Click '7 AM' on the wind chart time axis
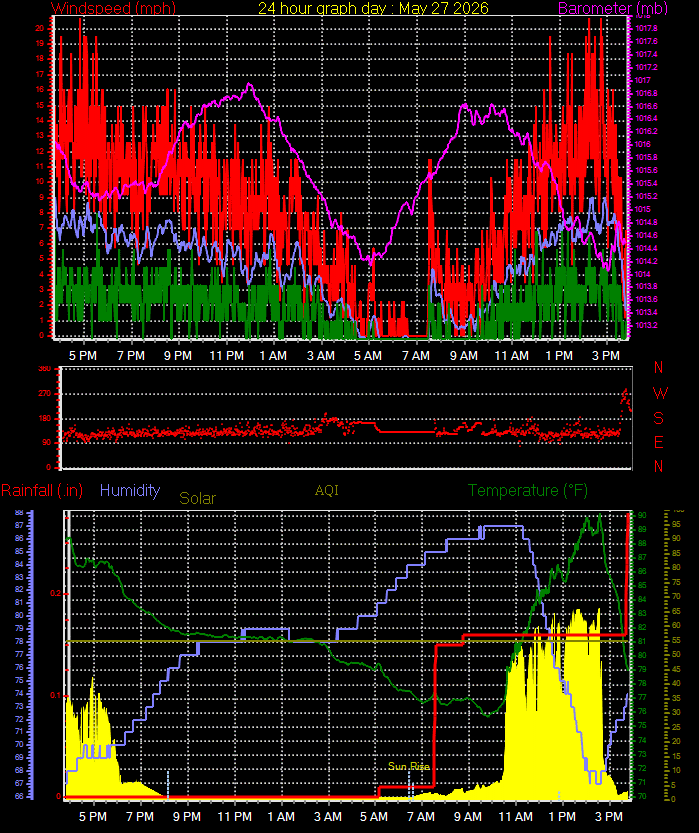 [x=416, y=355]
